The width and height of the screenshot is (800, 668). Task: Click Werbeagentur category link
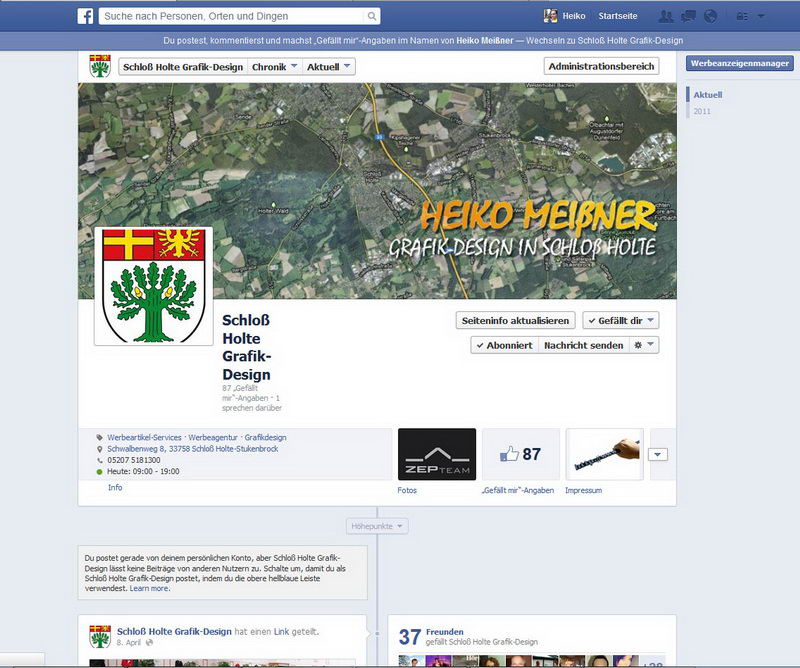click(213, 438)
